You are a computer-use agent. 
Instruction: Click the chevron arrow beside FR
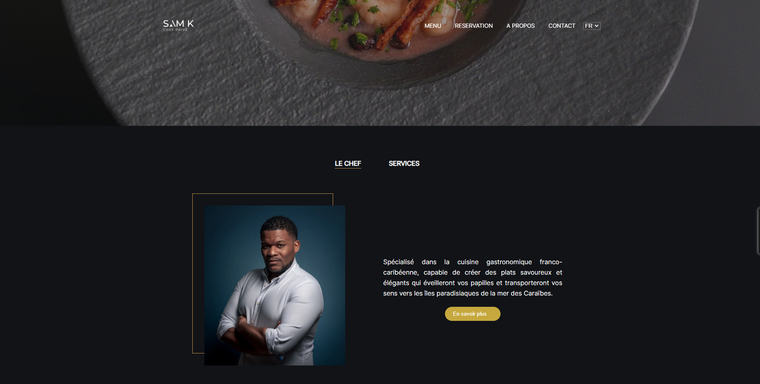point(597,26)
